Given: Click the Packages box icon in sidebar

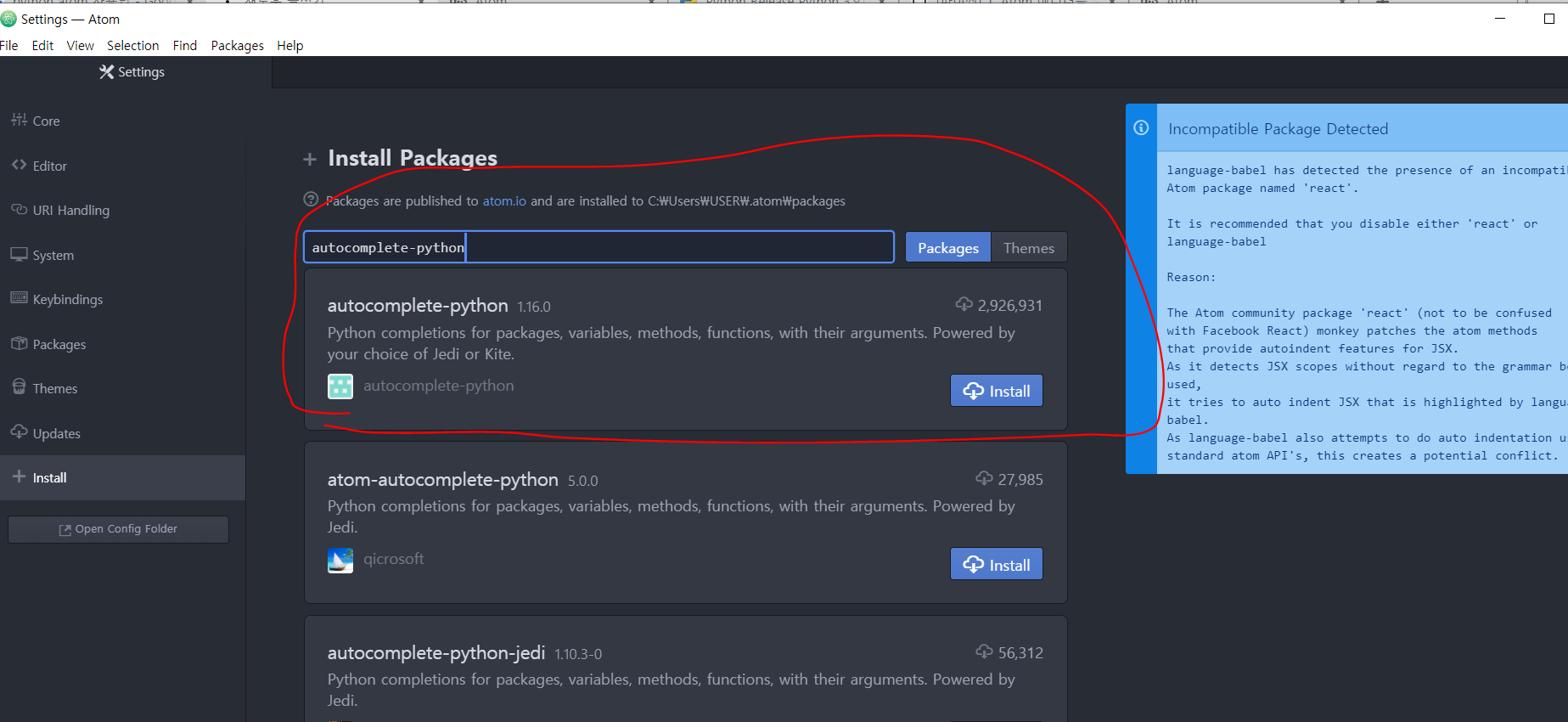Looking at the screenshot, I should [x=19, y=343].
